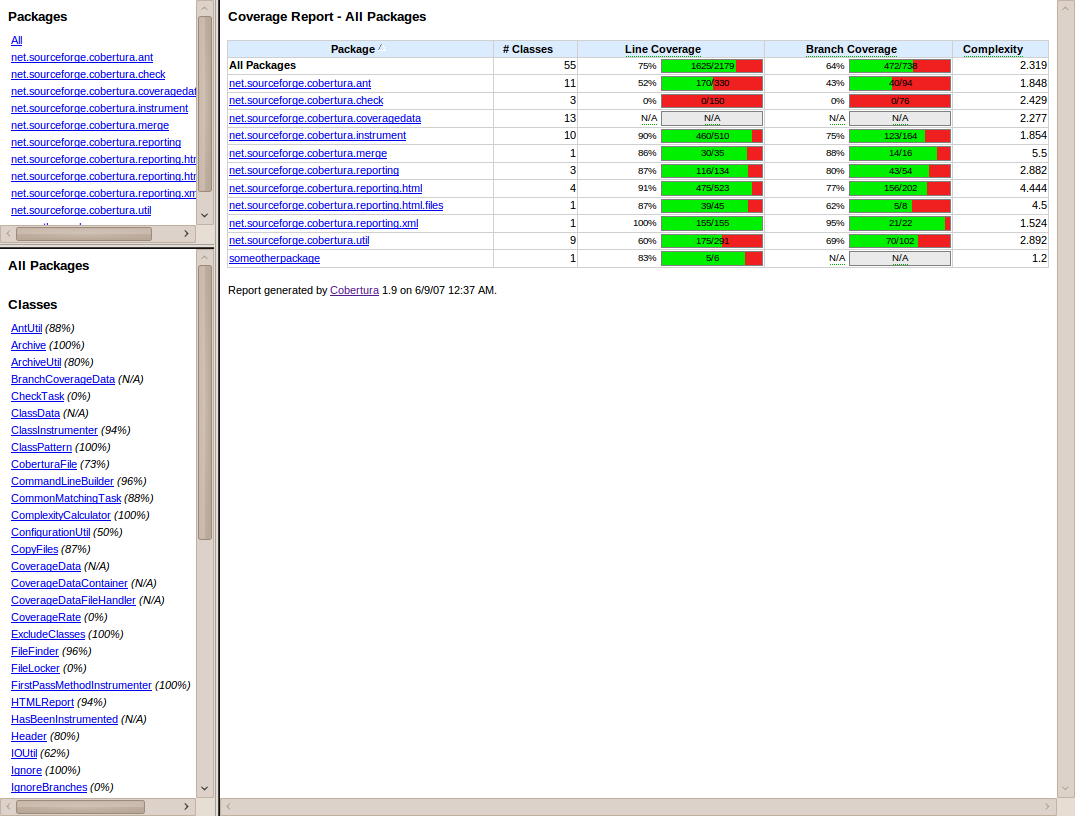
Task: Sort by the # Classes column header
Action: coord(527,49)
